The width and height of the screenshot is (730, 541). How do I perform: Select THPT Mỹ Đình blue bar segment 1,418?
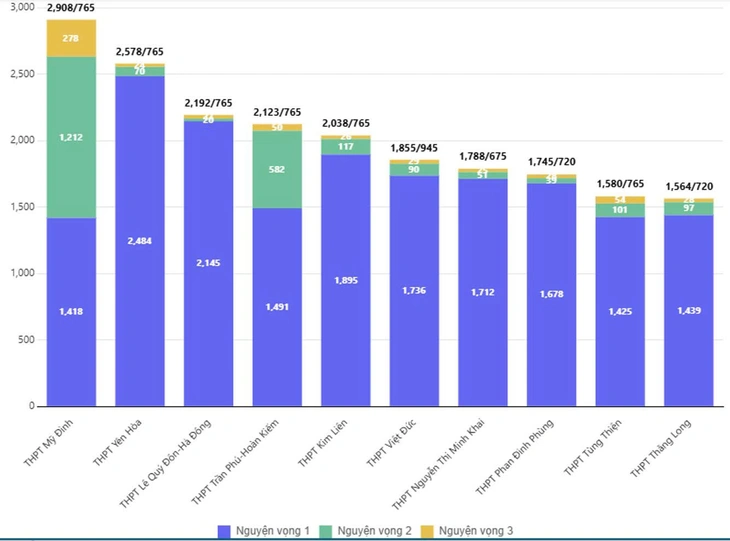[x=71, y=312]
